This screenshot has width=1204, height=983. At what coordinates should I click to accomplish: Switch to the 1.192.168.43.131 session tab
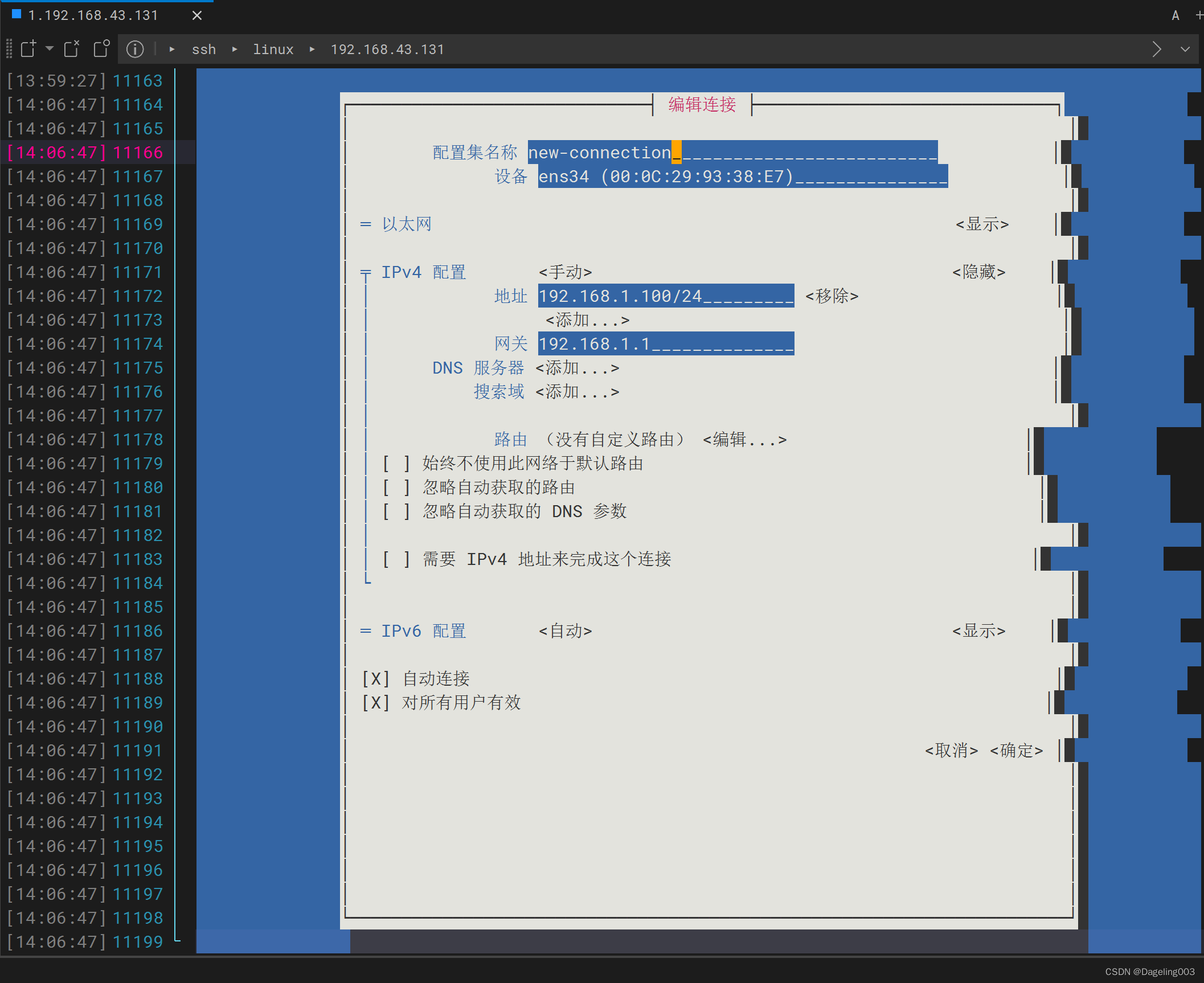pyautogui.click(x=93, y=15)
